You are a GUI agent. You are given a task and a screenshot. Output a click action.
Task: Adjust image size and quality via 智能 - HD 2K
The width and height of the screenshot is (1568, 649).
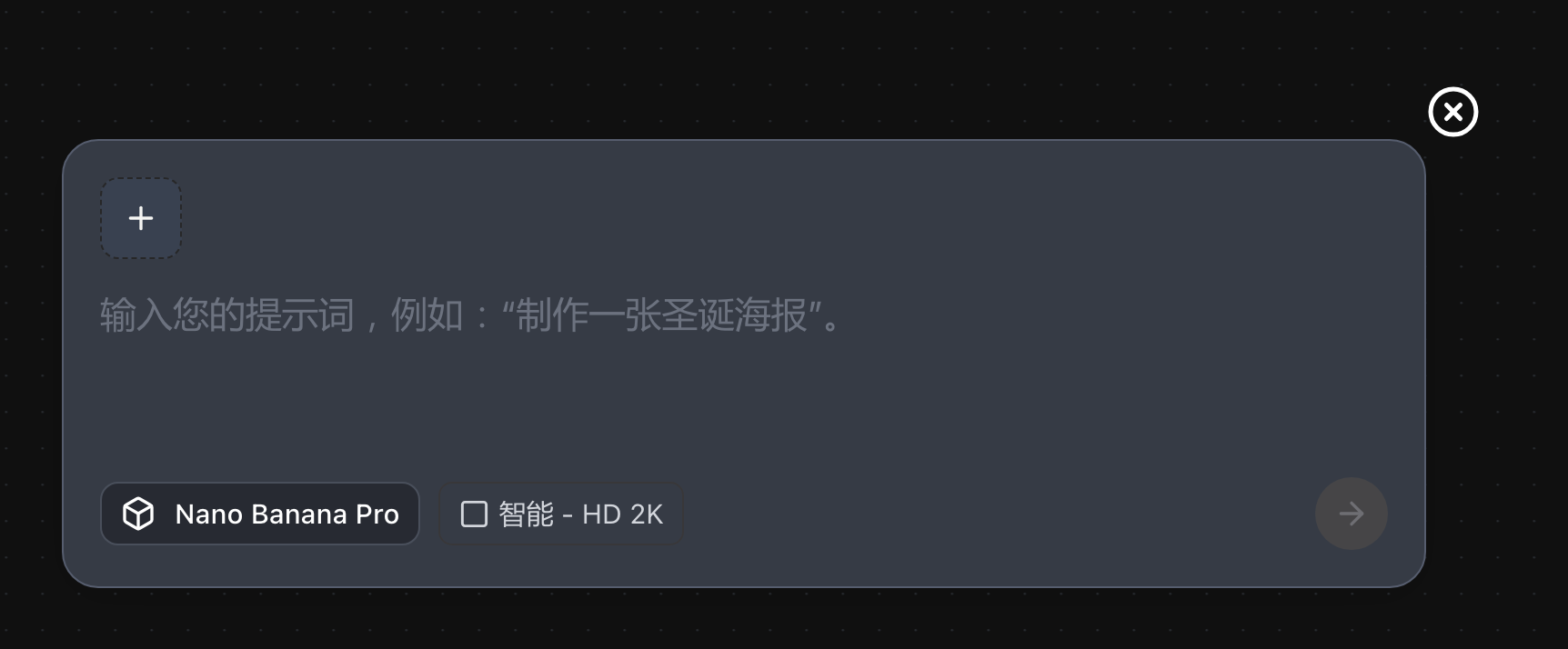(x=561, y=514)
